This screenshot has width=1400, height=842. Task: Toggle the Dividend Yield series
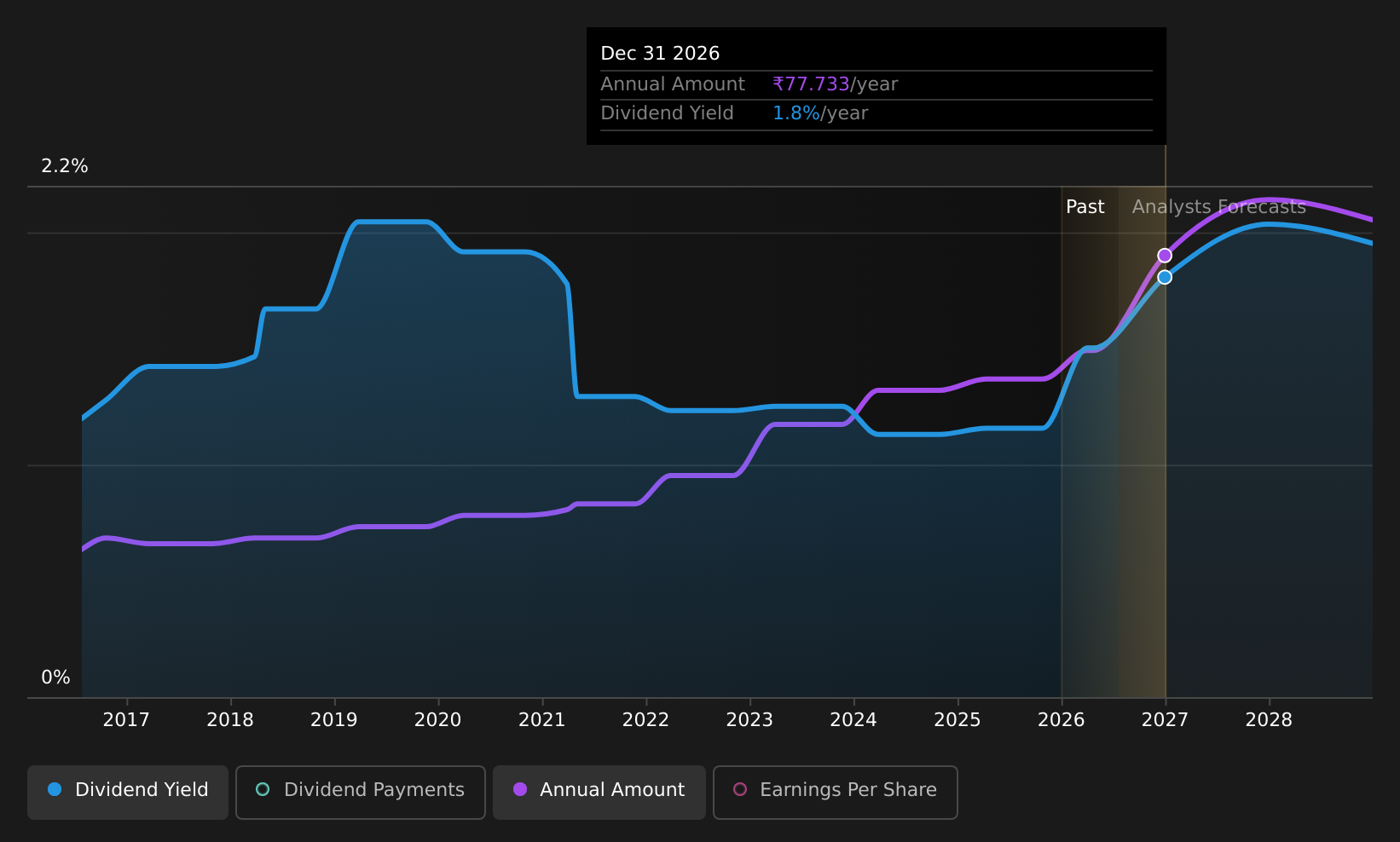coord(128,792)
